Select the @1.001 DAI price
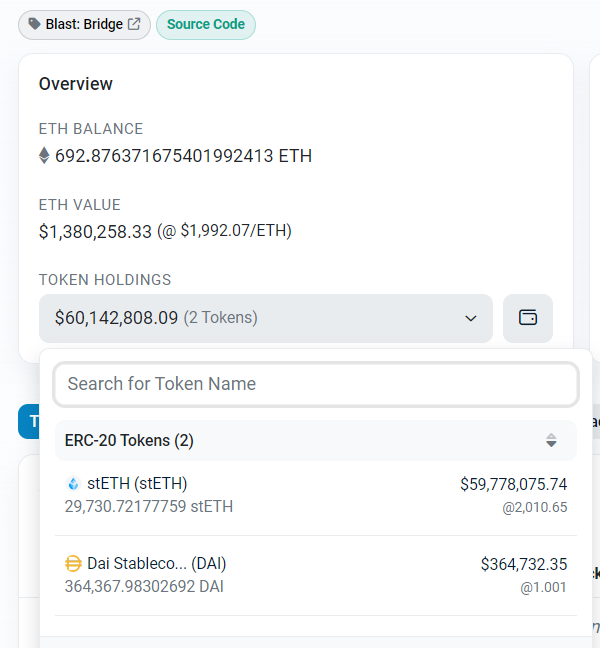This screenshot has height=648, width=600. click(x=543, y=587)
